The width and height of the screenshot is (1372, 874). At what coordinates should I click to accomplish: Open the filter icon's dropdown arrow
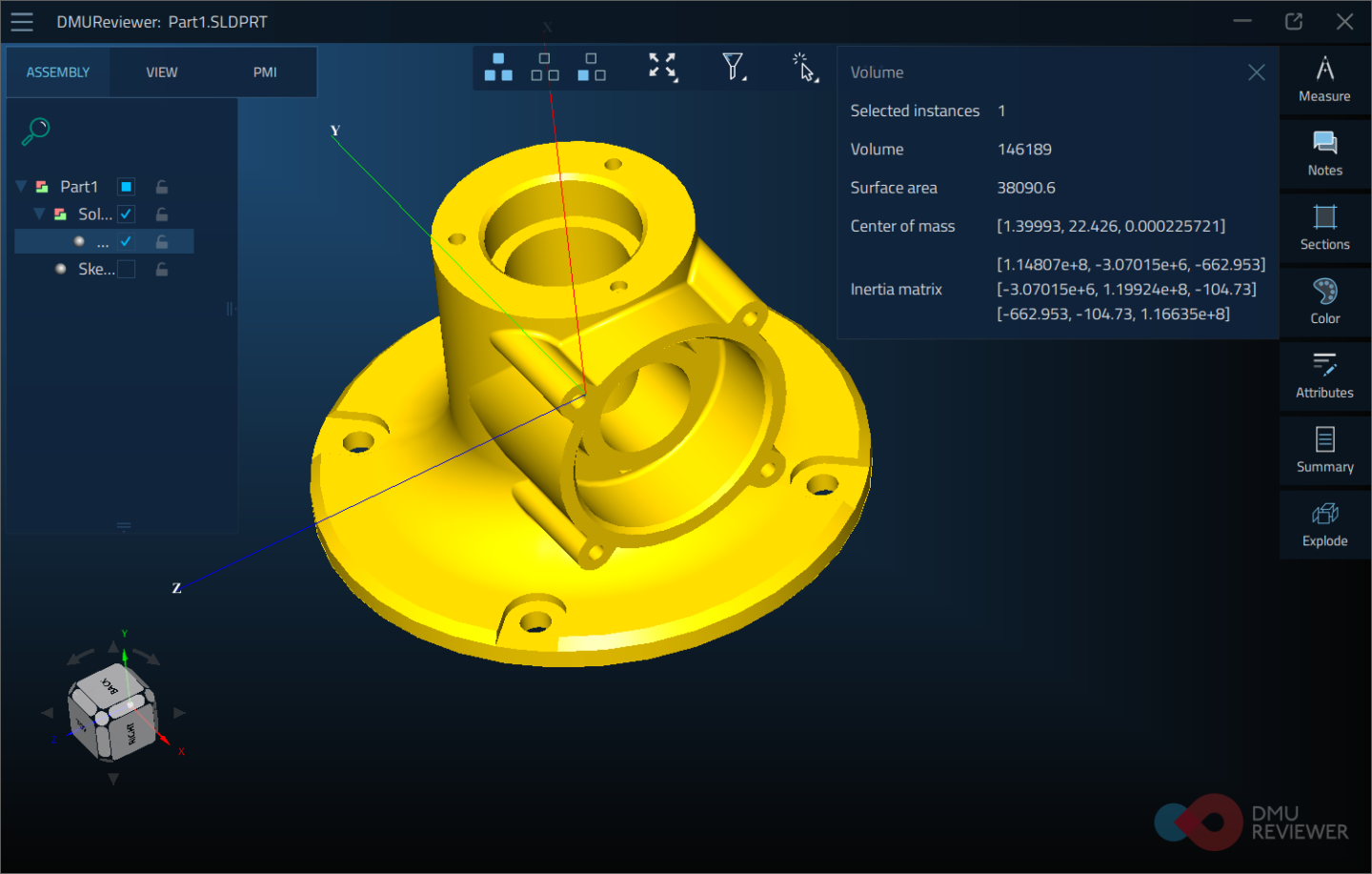pyautogui.click(x=744, y=78)
